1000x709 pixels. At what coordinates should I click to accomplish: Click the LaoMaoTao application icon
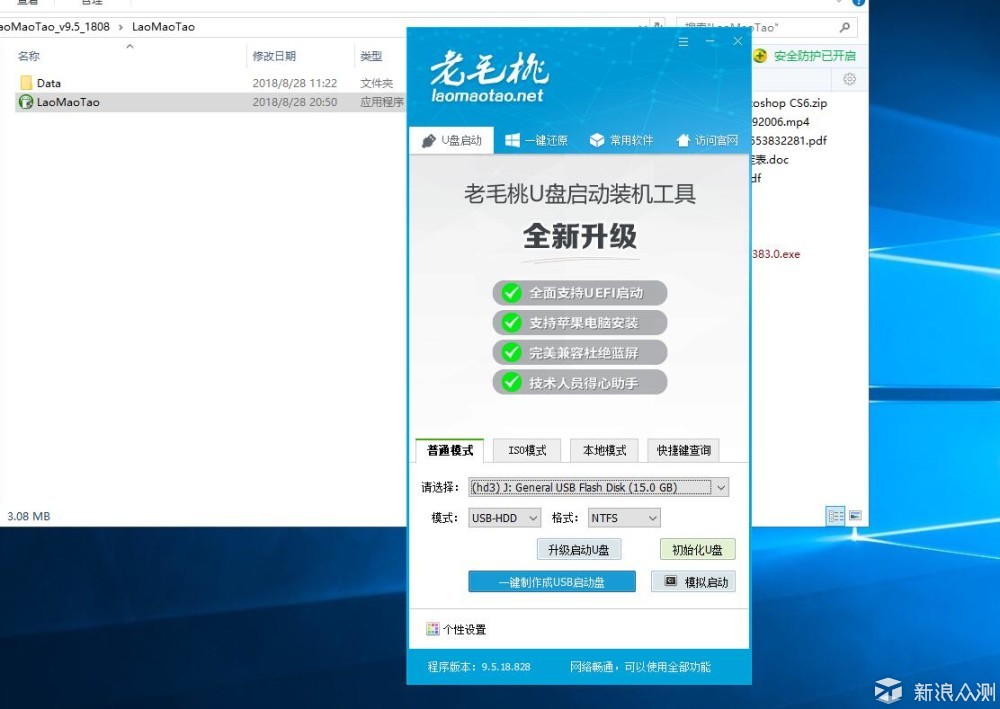26,102
